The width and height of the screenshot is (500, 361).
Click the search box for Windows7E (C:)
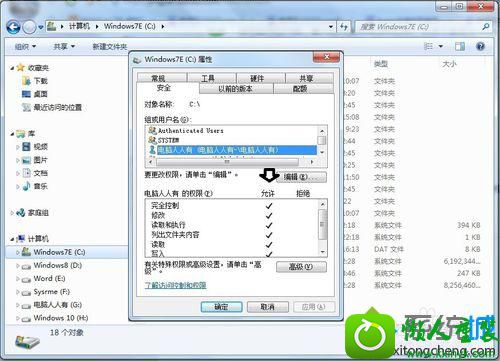pyautogui.click(x=423, y=27)
